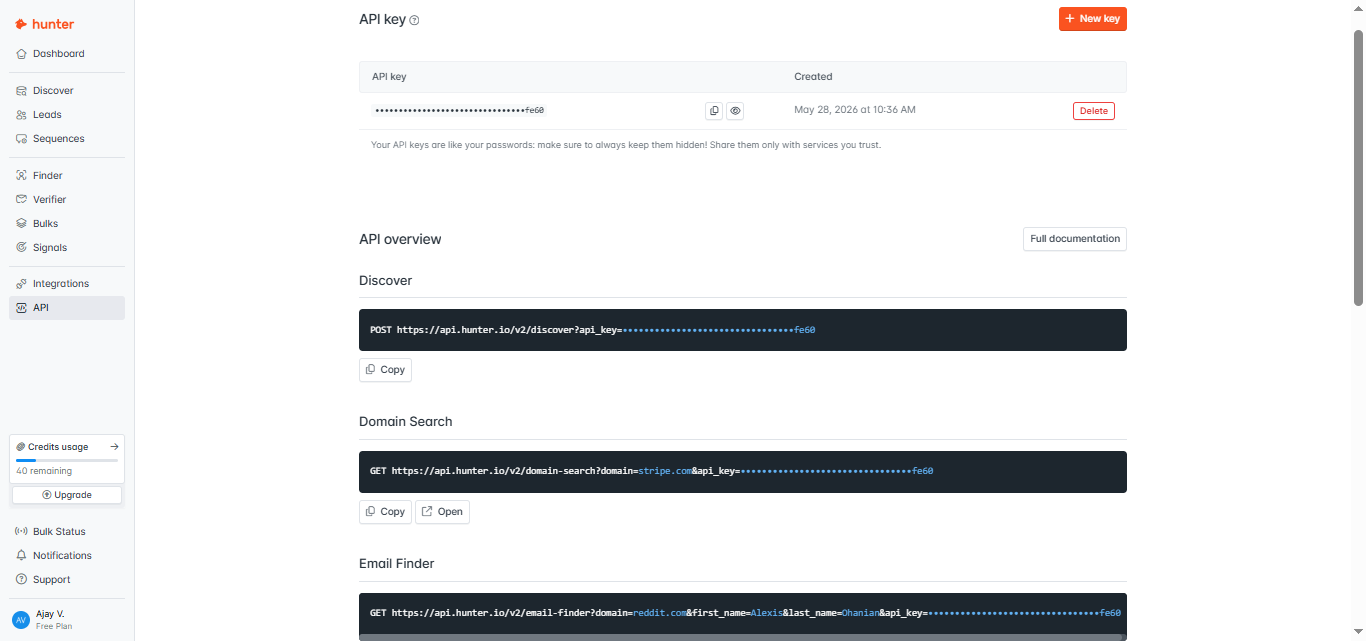The image size is (1366, 641).
Task: Open Integrations page
Action: coord(67,284)
